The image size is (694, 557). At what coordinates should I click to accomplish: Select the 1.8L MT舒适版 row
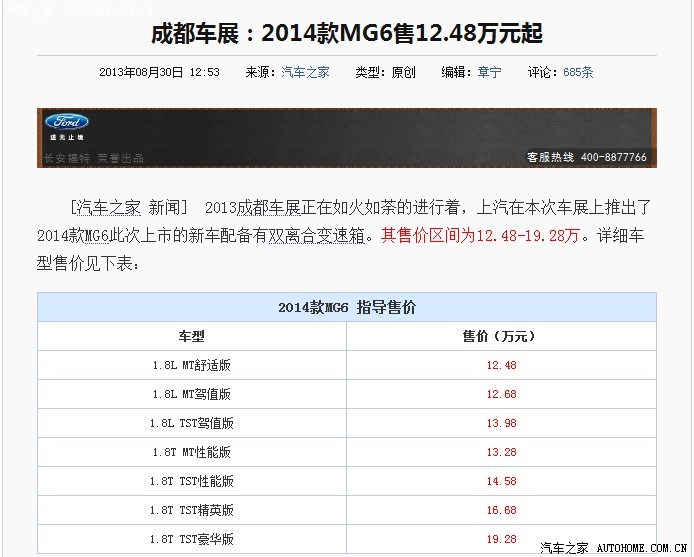coord(191,366)
